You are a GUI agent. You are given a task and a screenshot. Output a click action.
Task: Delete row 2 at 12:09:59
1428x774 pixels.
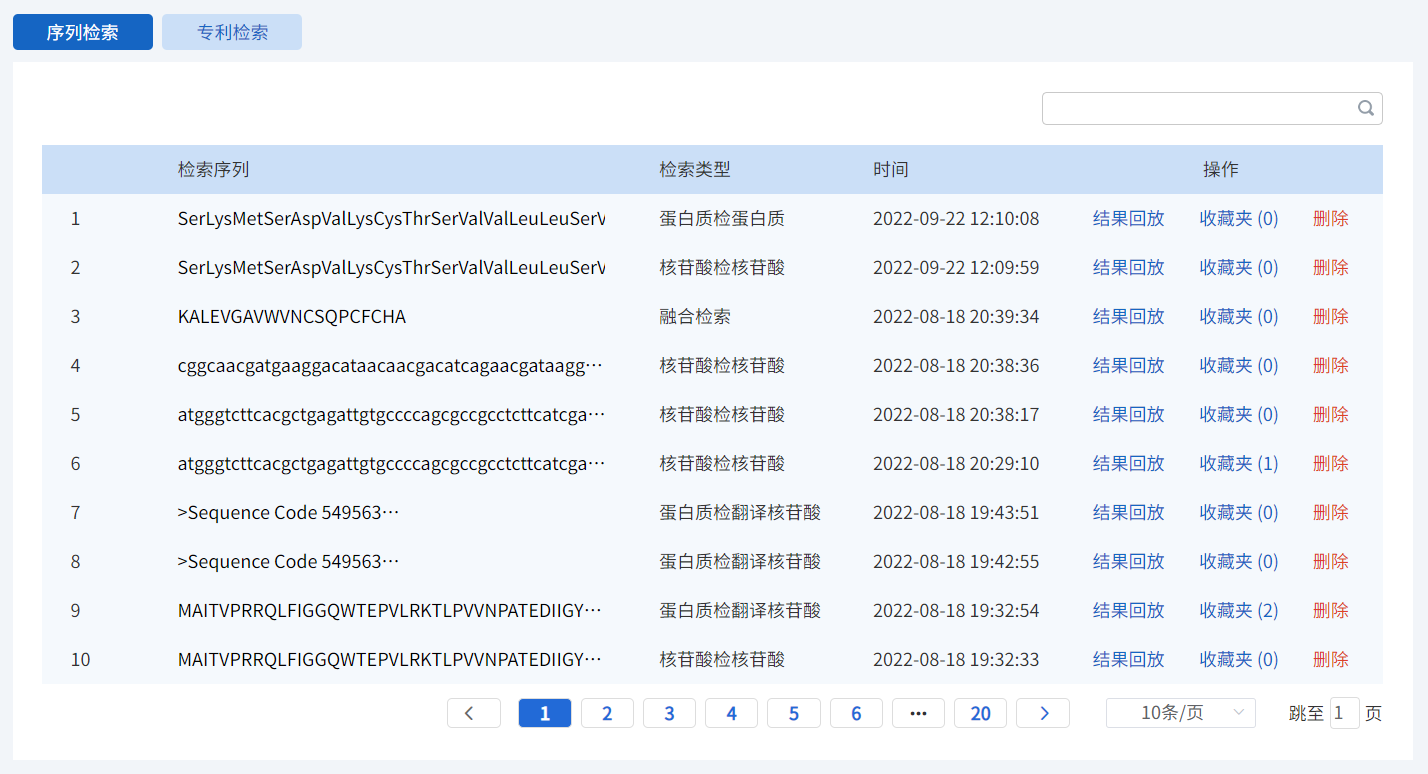pos(1331,267)
